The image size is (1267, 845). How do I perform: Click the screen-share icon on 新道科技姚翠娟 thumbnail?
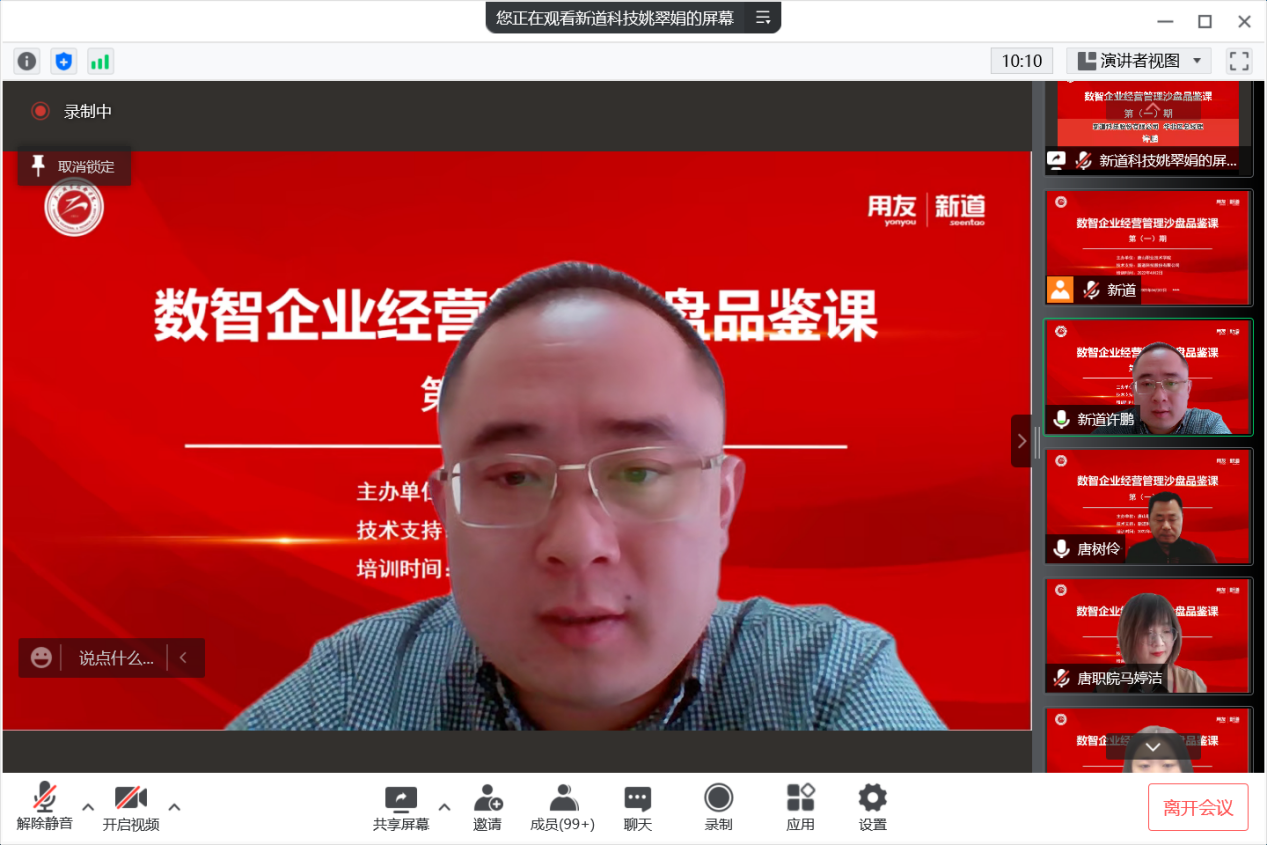[x=1056, y=160]
